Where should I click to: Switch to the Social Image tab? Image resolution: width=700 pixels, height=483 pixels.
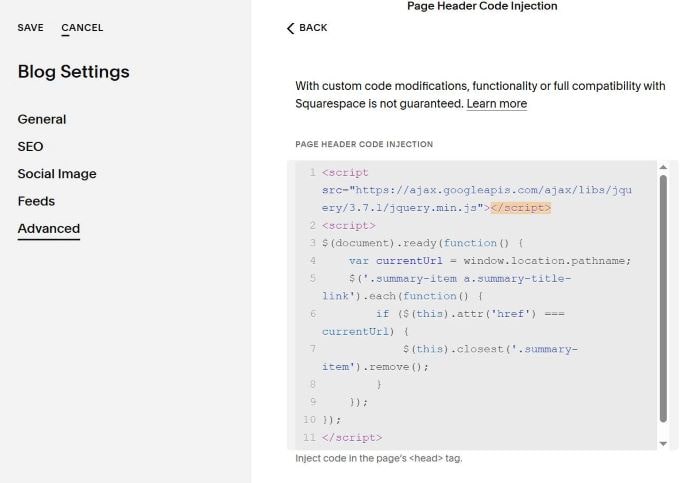pyautogui.click(x=57, y=174)
